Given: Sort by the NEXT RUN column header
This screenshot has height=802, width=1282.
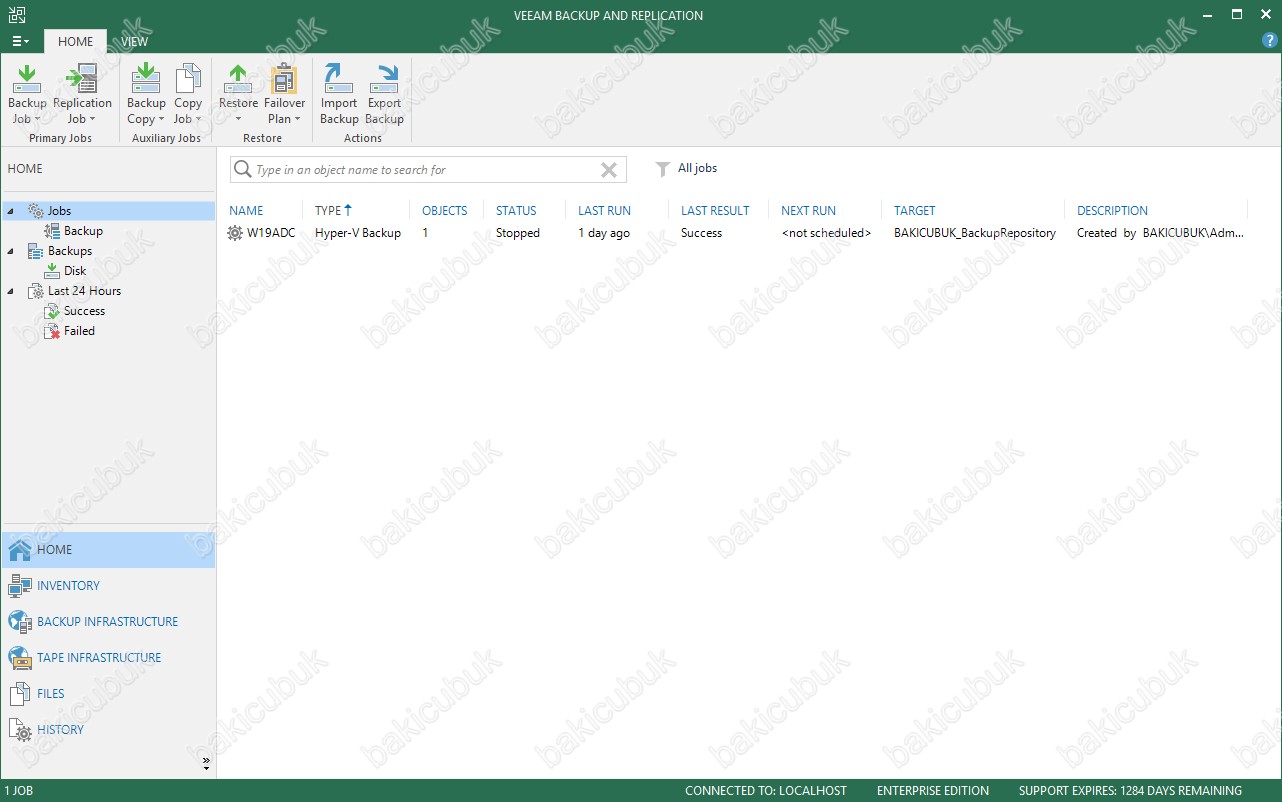Looking at the screenshot, I should click(x=808, y=211).
